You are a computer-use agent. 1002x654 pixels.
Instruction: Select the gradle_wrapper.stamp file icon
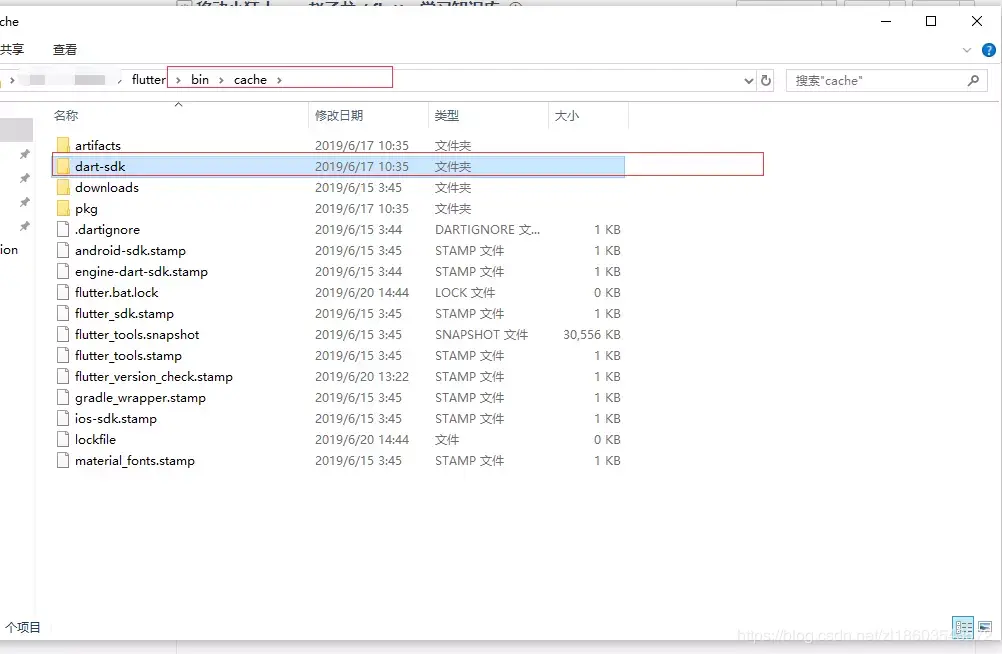pyautogui.click(x=63, y=398)
